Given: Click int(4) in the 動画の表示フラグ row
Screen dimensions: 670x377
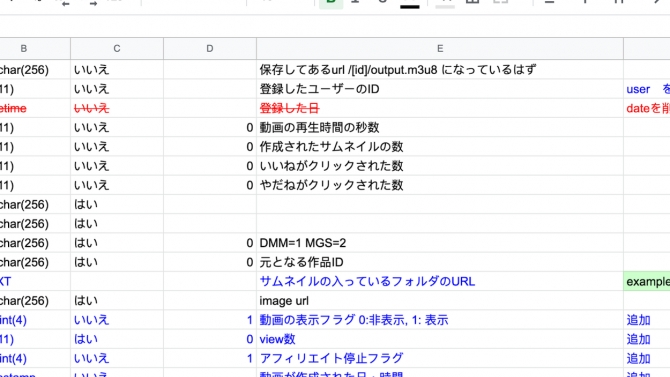Looking at the screenshot, I should tap(35, 320).
